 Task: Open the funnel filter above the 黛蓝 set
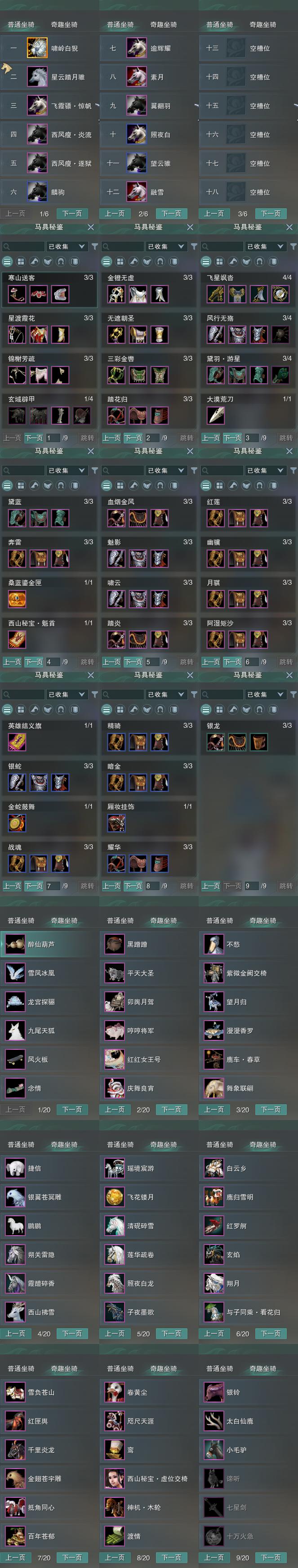tap(95, 470)
